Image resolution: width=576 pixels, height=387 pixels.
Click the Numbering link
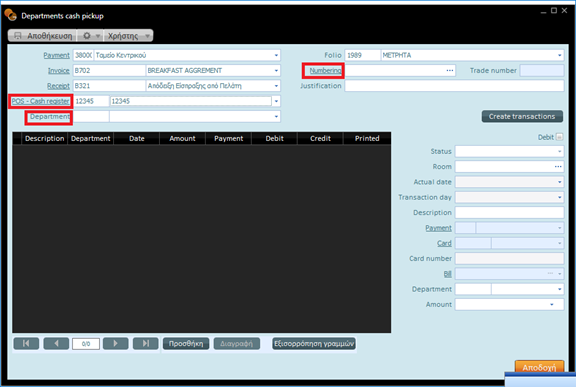(x=325, y=70)
